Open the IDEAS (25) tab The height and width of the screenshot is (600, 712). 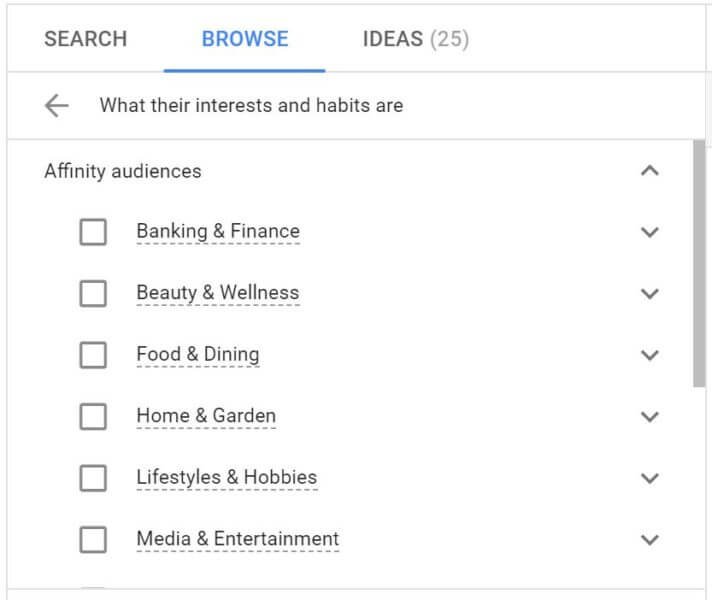click(415, 39)
